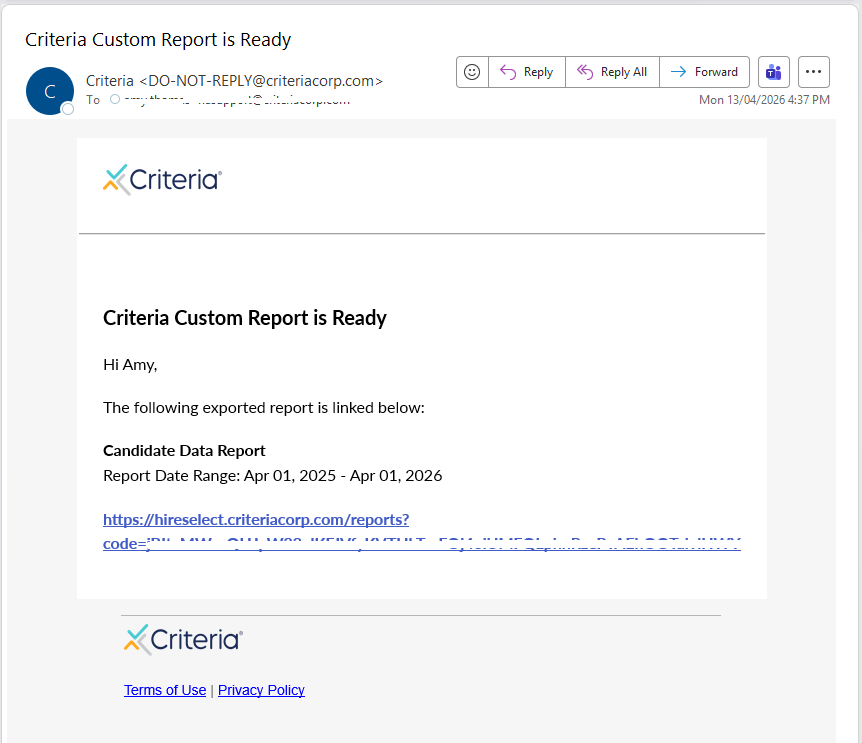The height and width of the screenshot is (743, 862).
Task: Click the email subject title at top
Action: pyautogui.click(x=158, y=40)
